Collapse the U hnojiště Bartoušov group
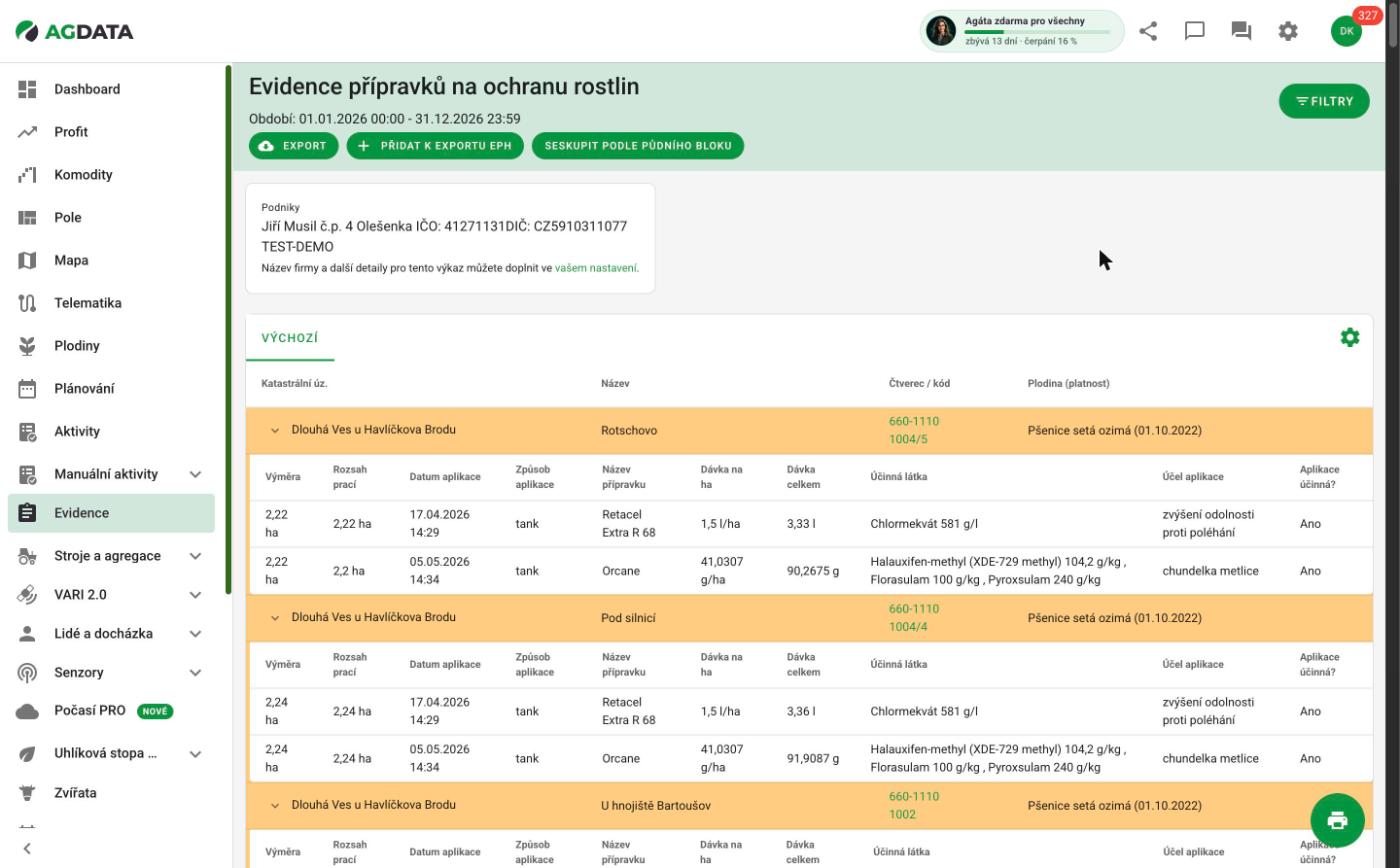This screenshot has height=868, width=1400. [x=274, y=805]
